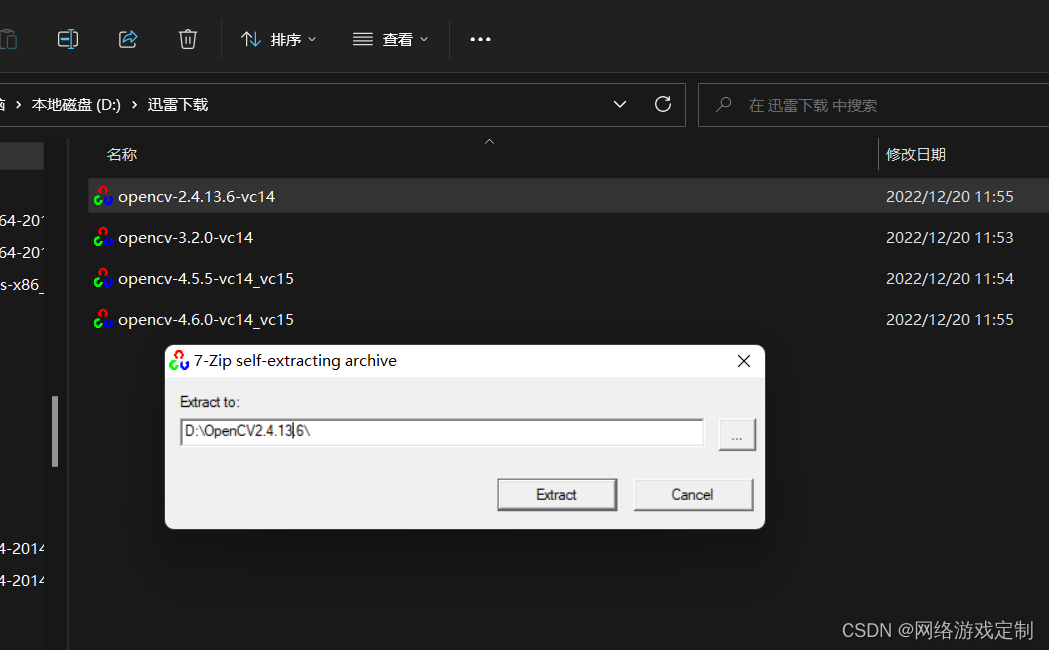1049x650 pixels.
Task: Click the 本地磁盘 (D:) breadcrumb
Action: click(76, 105)
